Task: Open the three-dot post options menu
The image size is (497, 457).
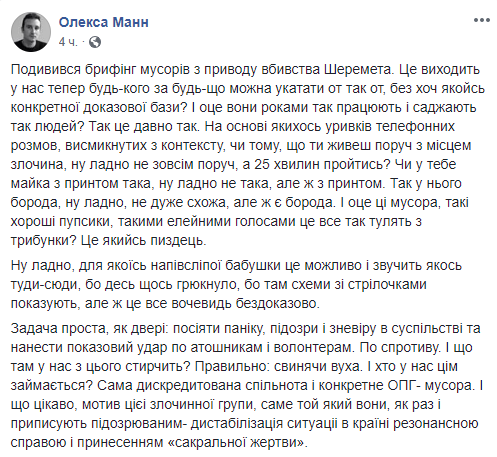Action: point(481,20)
